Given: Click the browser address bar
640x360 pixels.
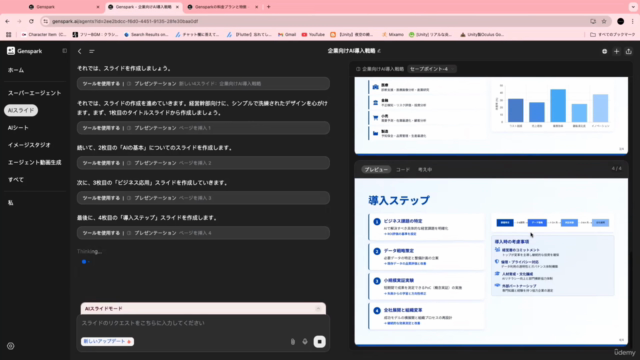Looking at the screenshot, I should [314, 21].
